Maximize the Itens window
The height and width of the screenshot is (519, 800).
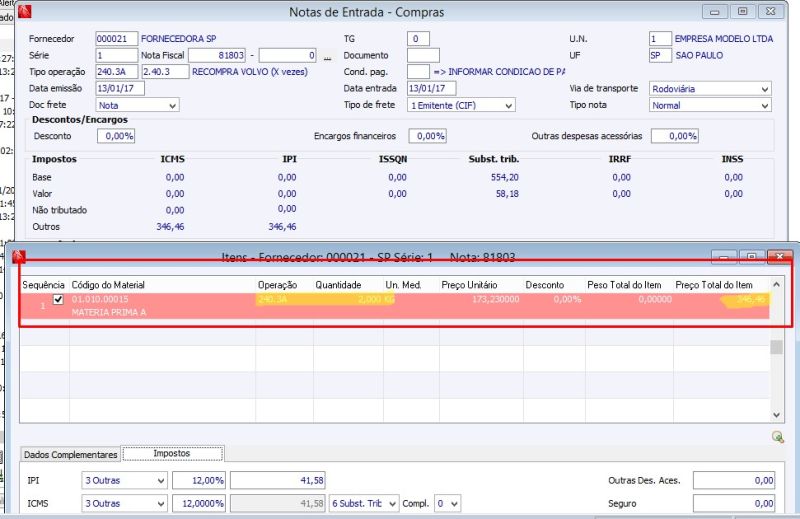[752, 257]
